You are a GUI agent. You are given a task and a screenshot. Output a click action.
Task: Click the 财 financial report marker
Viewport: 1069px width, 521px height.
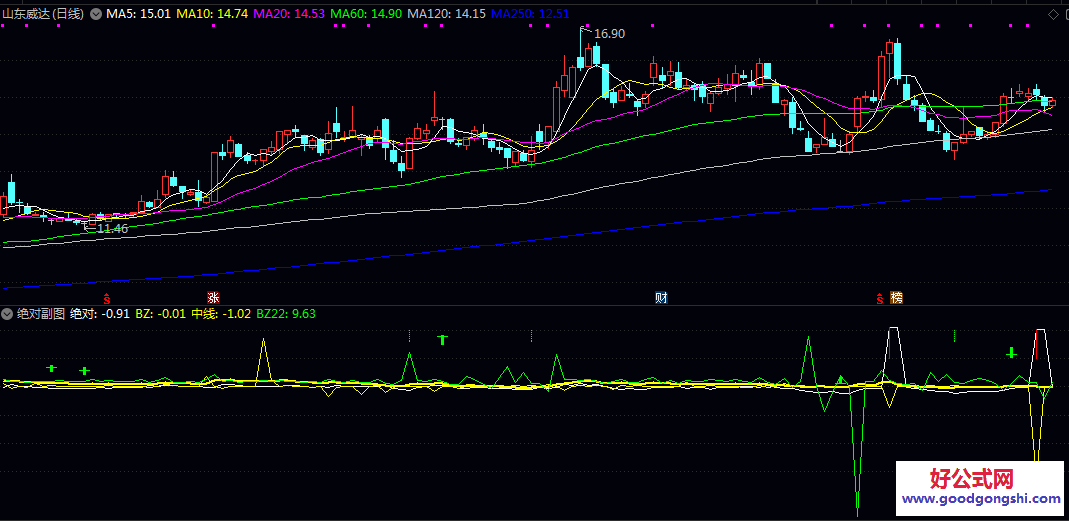(661, 298)
